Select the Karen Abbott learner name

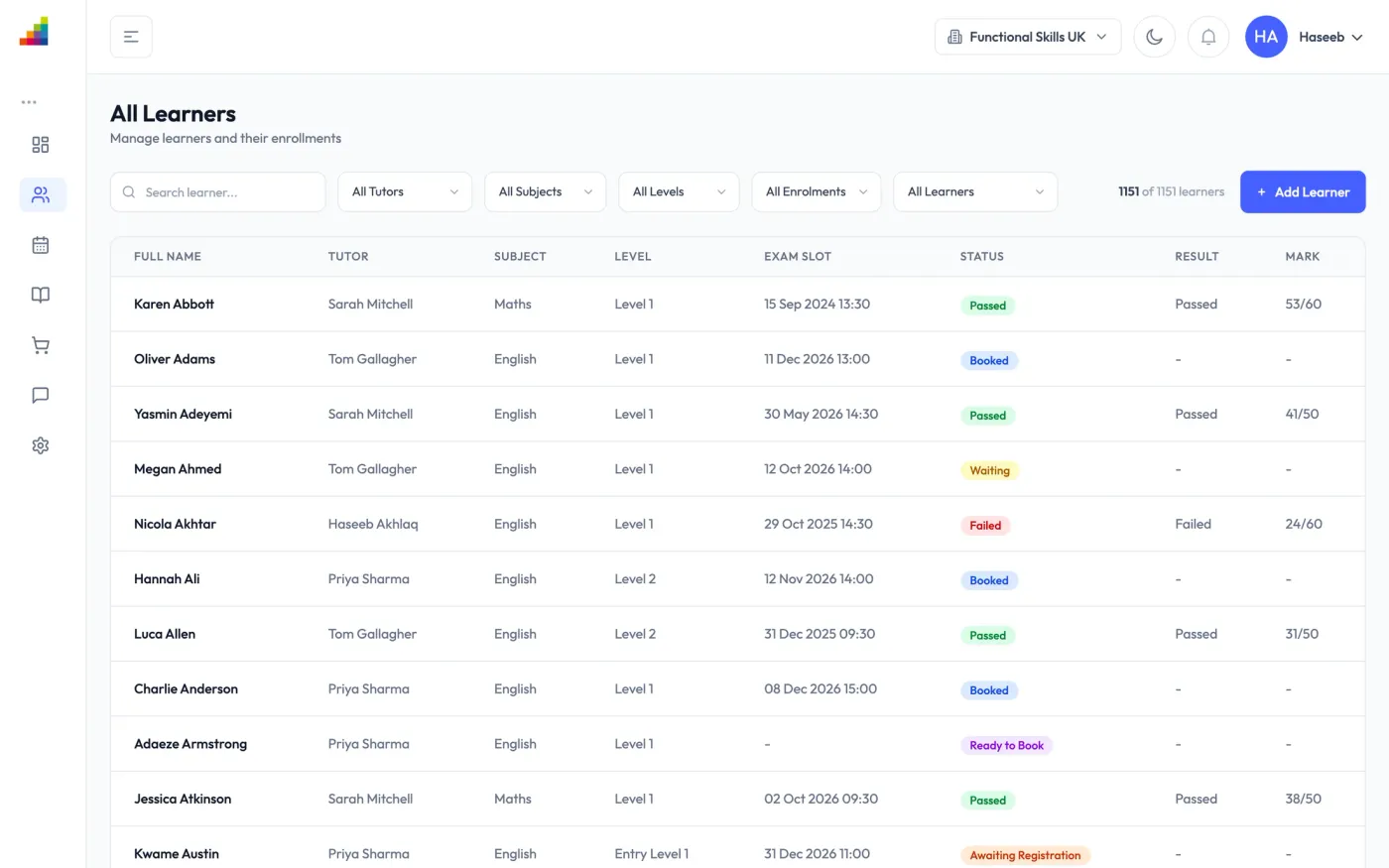174,305
